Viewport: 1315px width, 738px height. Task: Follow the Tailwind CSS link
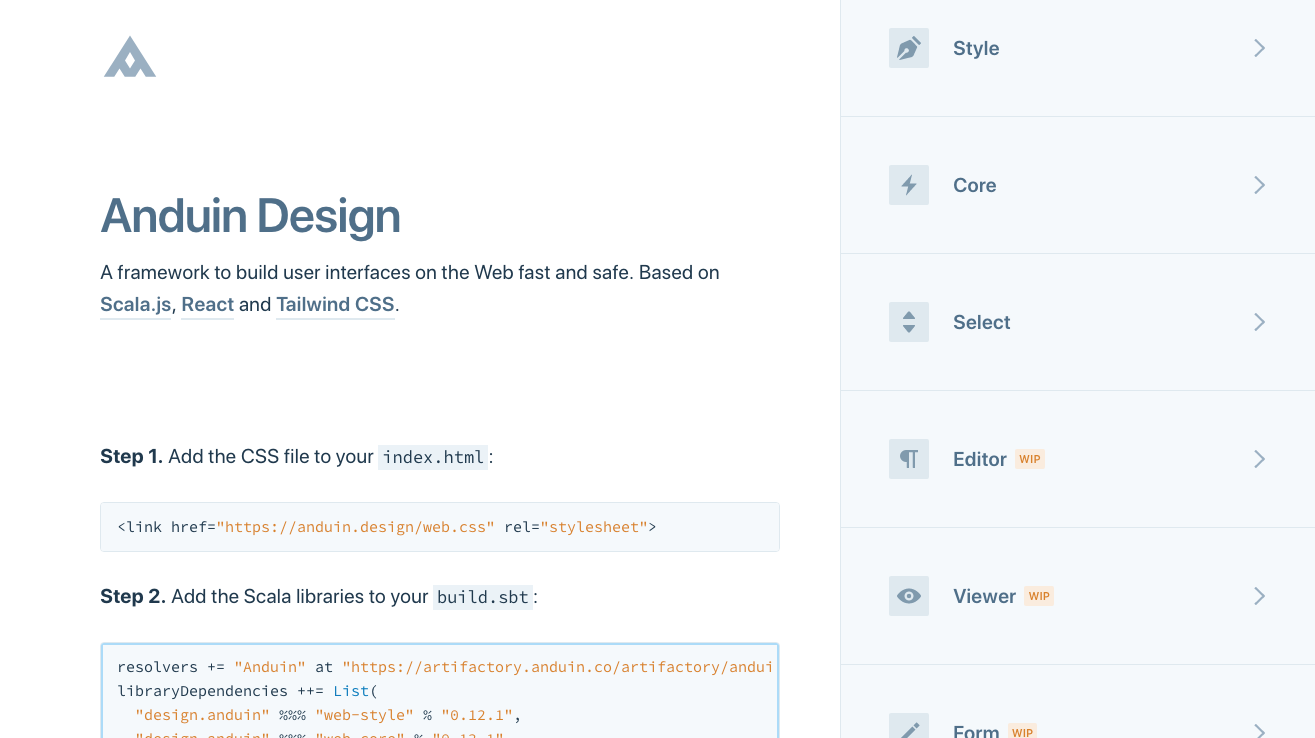pos(335,304)
